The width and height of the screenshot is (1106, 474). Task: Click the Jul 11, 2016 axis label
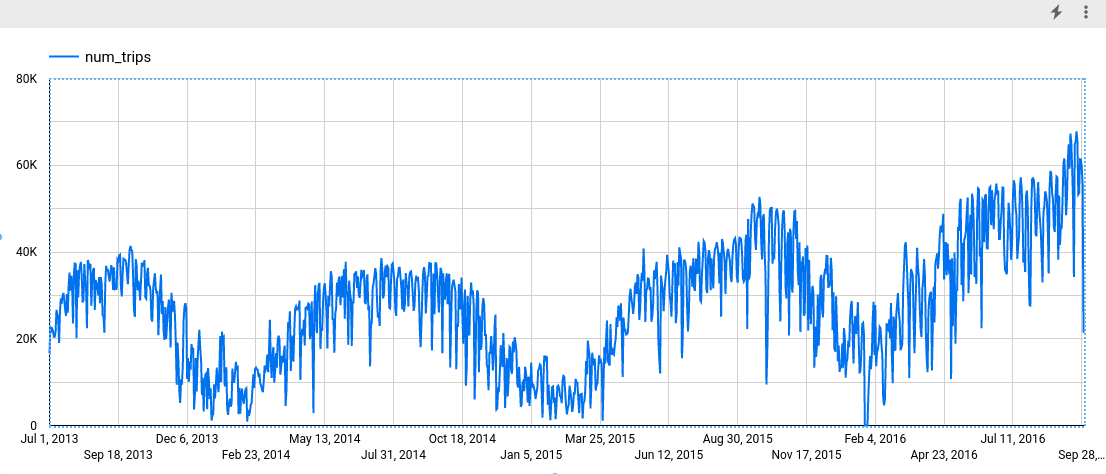click(x=1012, y=438)
